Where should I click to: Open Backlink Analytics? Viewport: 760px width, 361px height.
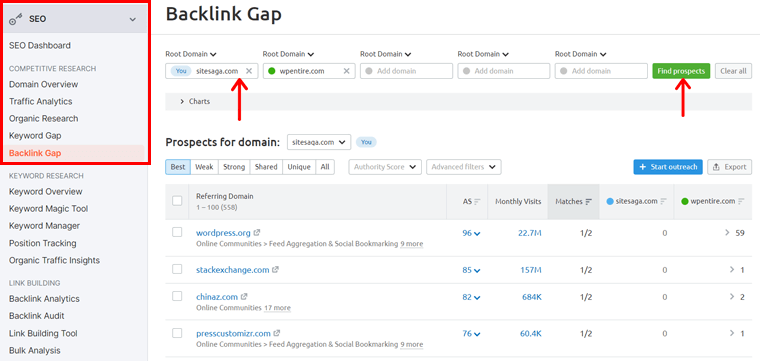click(44, 299)
